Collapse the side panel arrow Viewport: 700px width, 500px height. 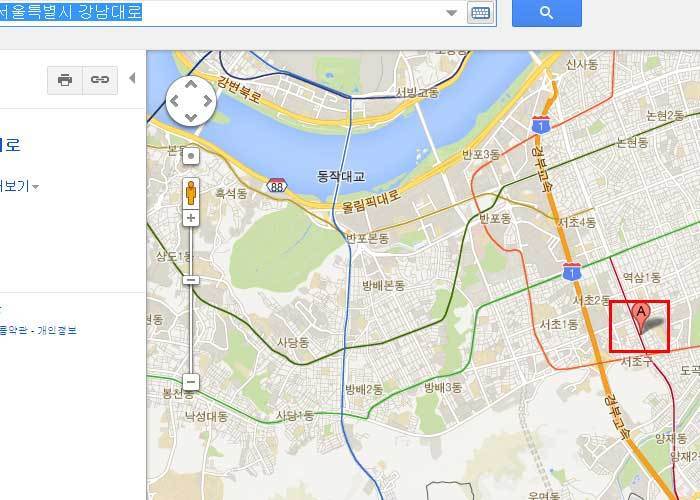pos(132,78)
